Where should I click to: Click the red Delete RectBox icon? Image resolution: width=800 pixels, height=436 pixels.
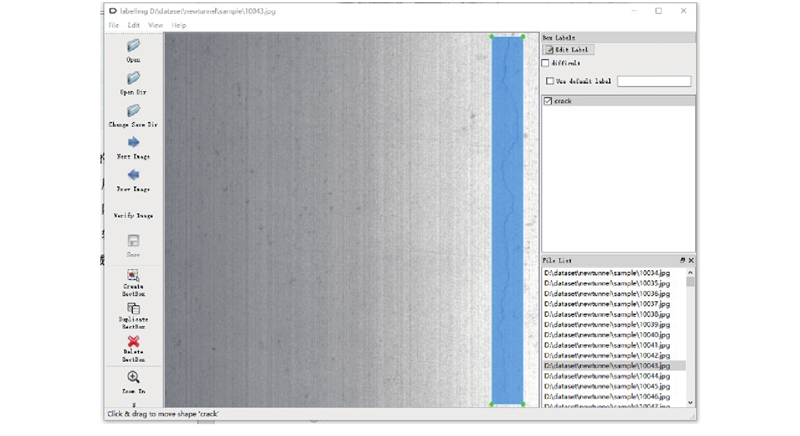click(133, 341)
